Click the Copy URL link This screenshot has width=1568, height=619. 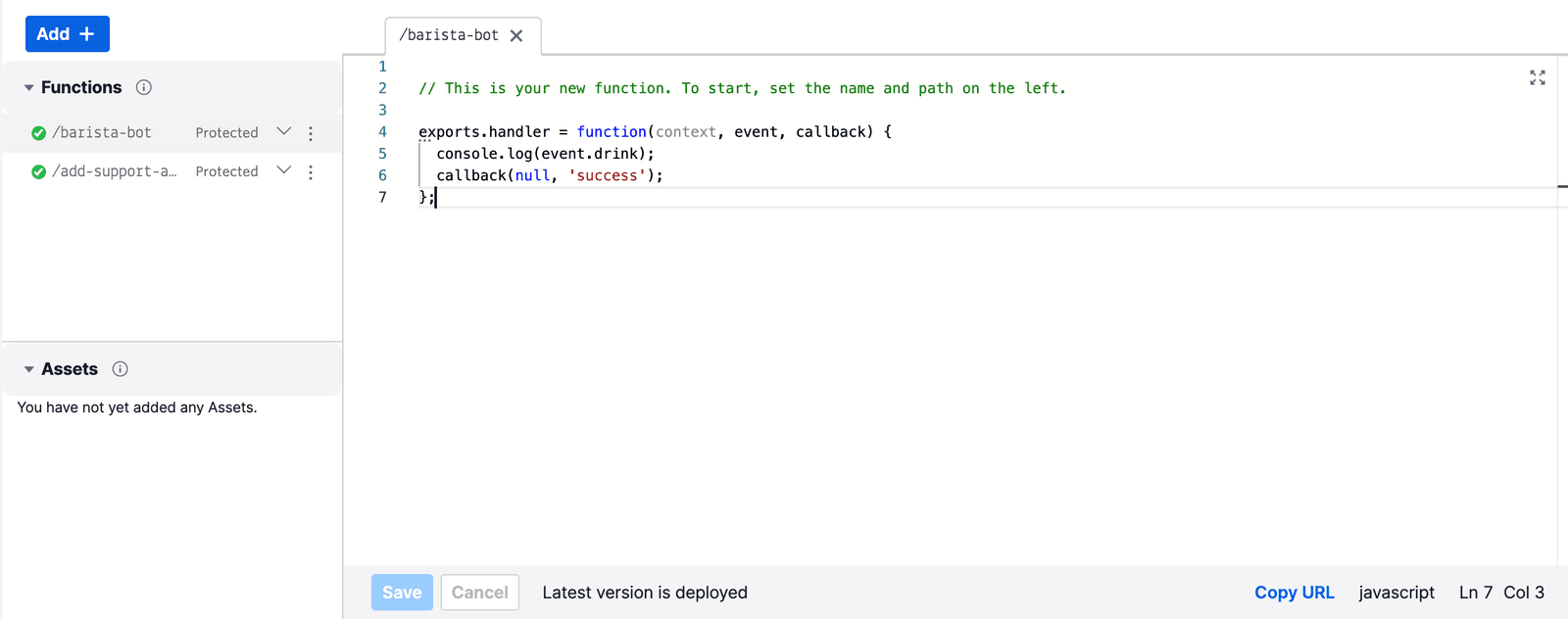tap(1294, 593)
